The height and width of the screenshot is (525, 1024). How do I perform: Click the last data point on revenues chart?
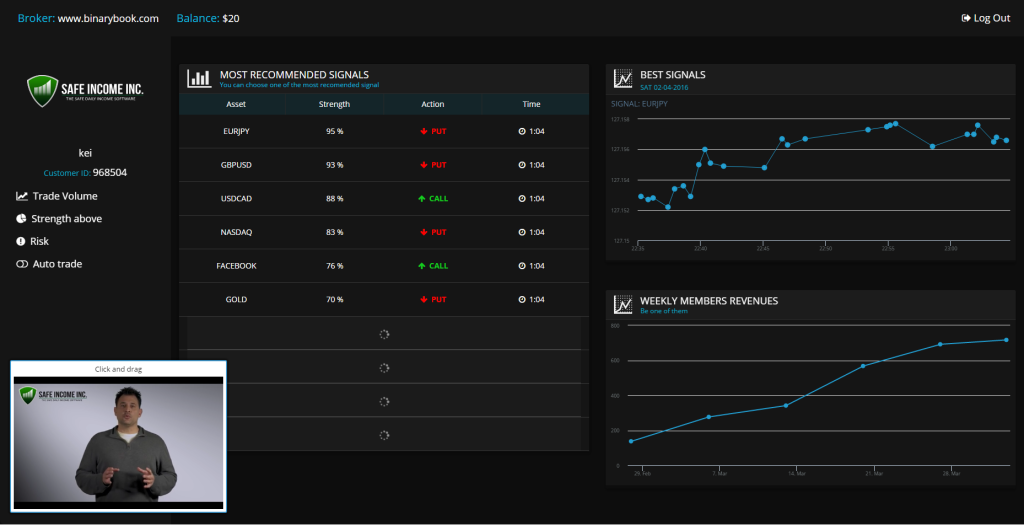1006,340
